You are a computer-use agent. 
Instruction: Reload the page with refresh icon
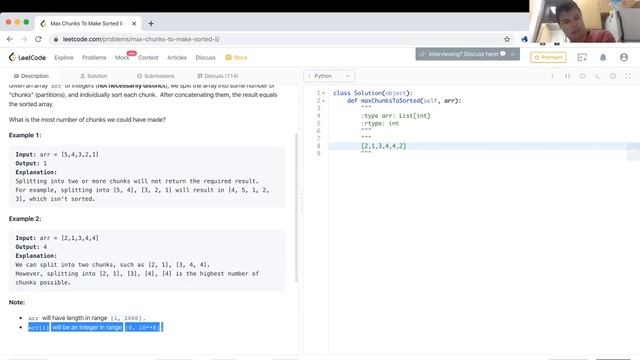click(38, 39)
